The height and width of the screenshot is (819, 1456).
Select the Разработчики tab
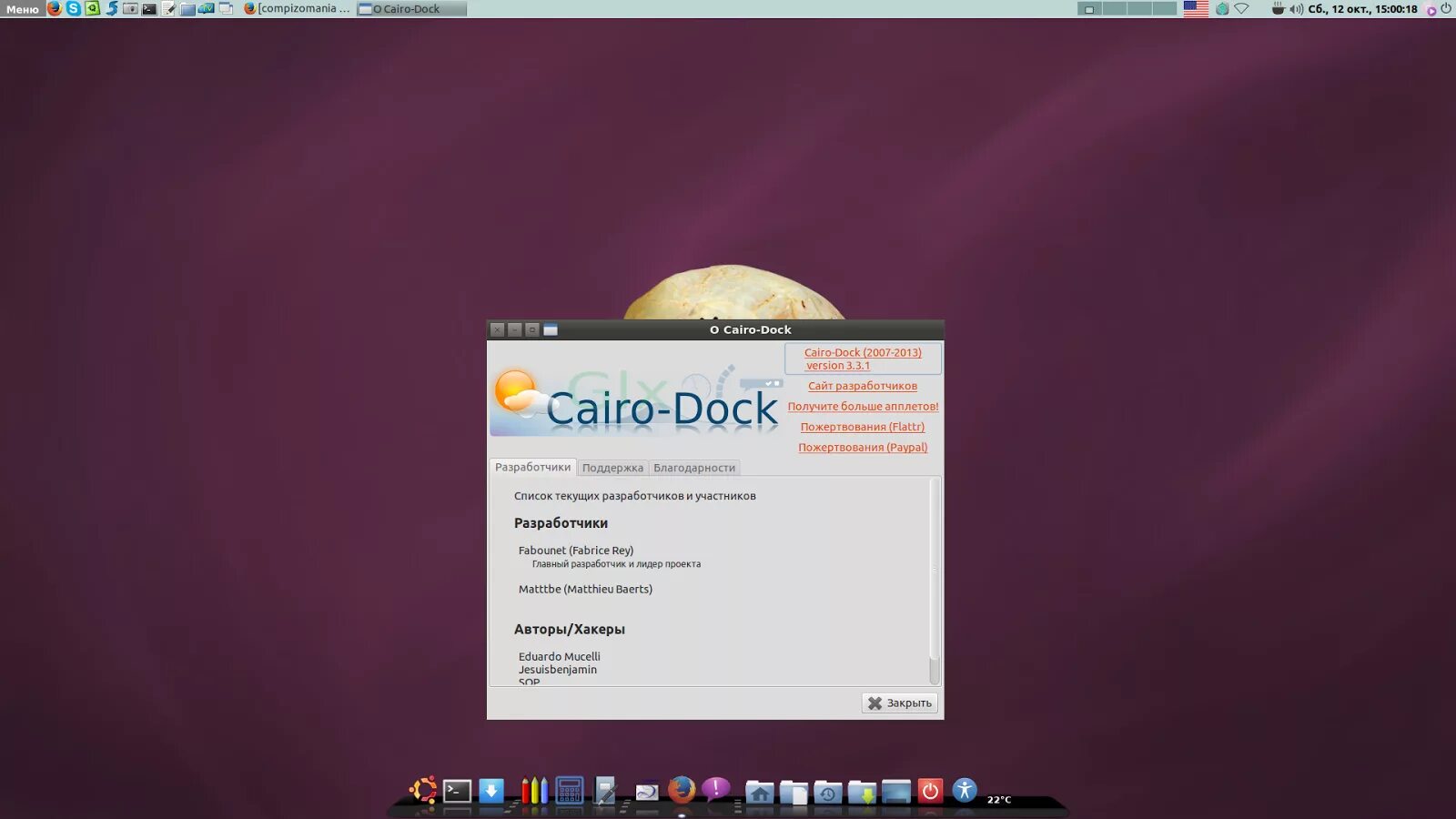pos(533,467)
